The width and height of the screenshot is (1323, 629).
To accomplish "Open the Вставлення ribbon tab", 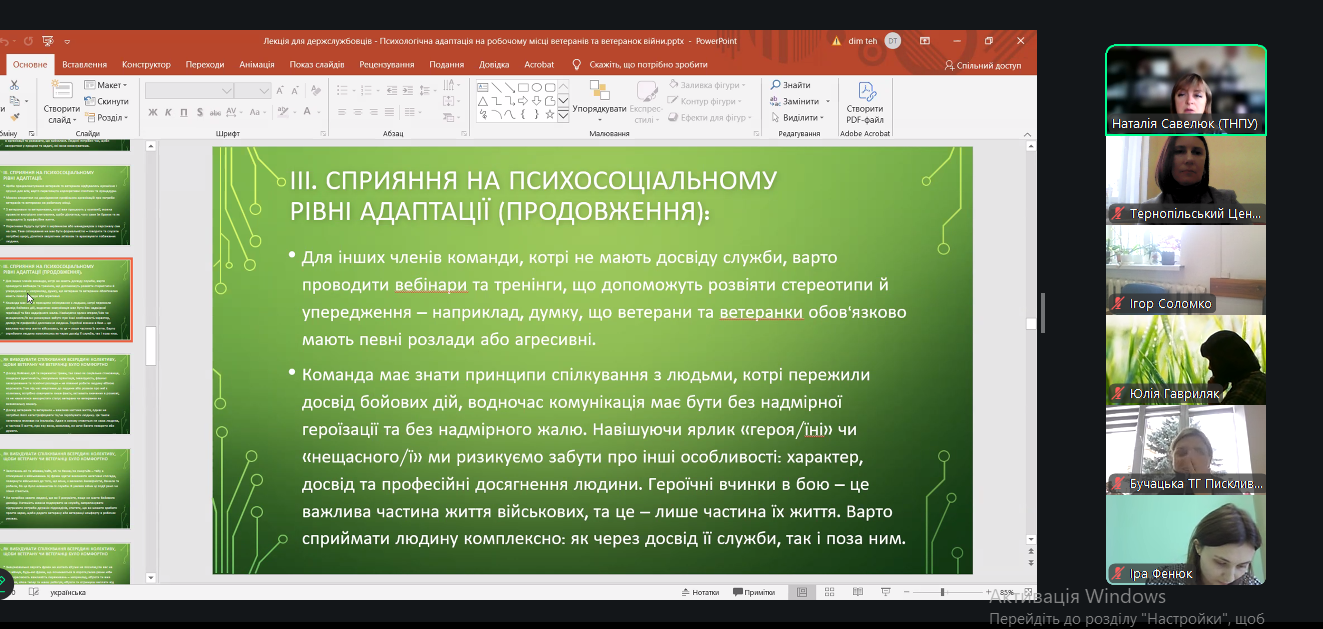I will coord(84,64).
